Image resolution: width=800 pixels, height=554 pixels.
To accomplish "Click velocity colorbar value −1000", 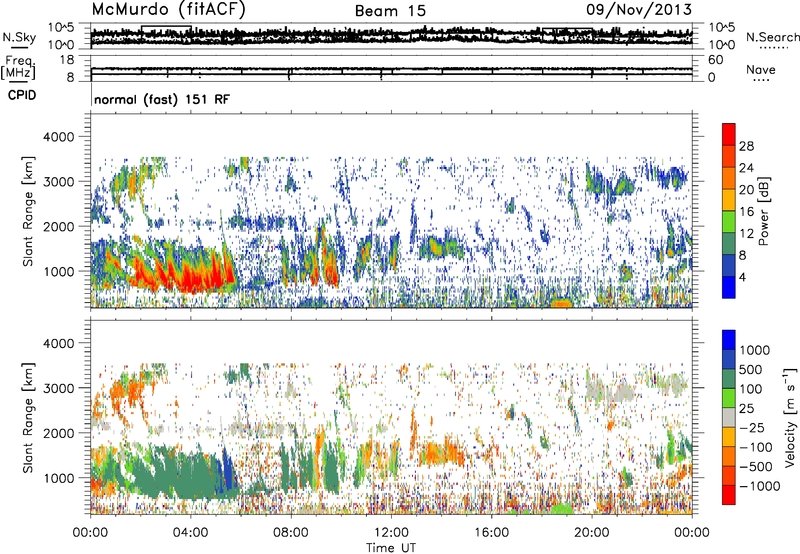I will [x=759, y=486].
